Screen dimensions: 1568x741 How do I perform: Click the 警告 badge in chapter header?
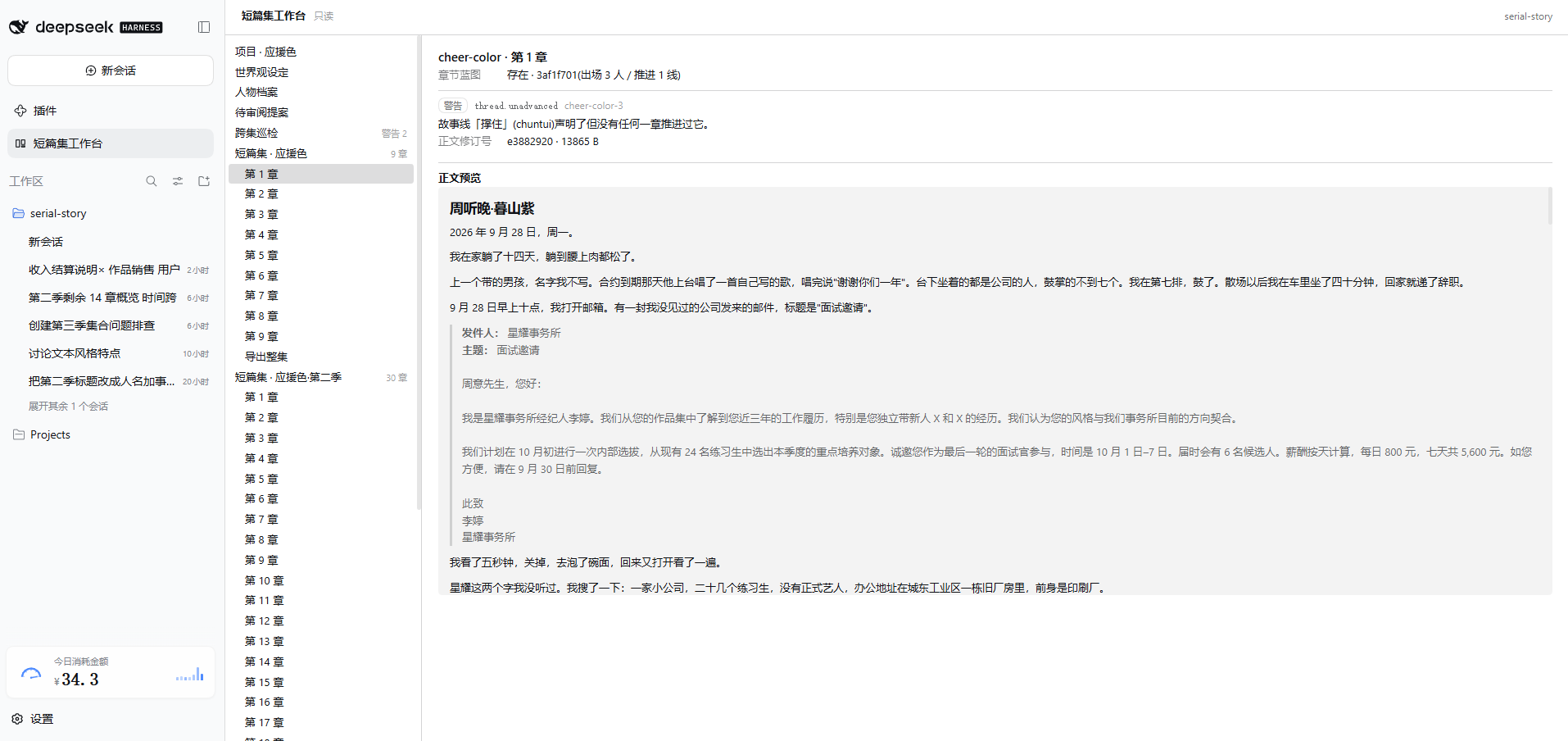(452, 106)
